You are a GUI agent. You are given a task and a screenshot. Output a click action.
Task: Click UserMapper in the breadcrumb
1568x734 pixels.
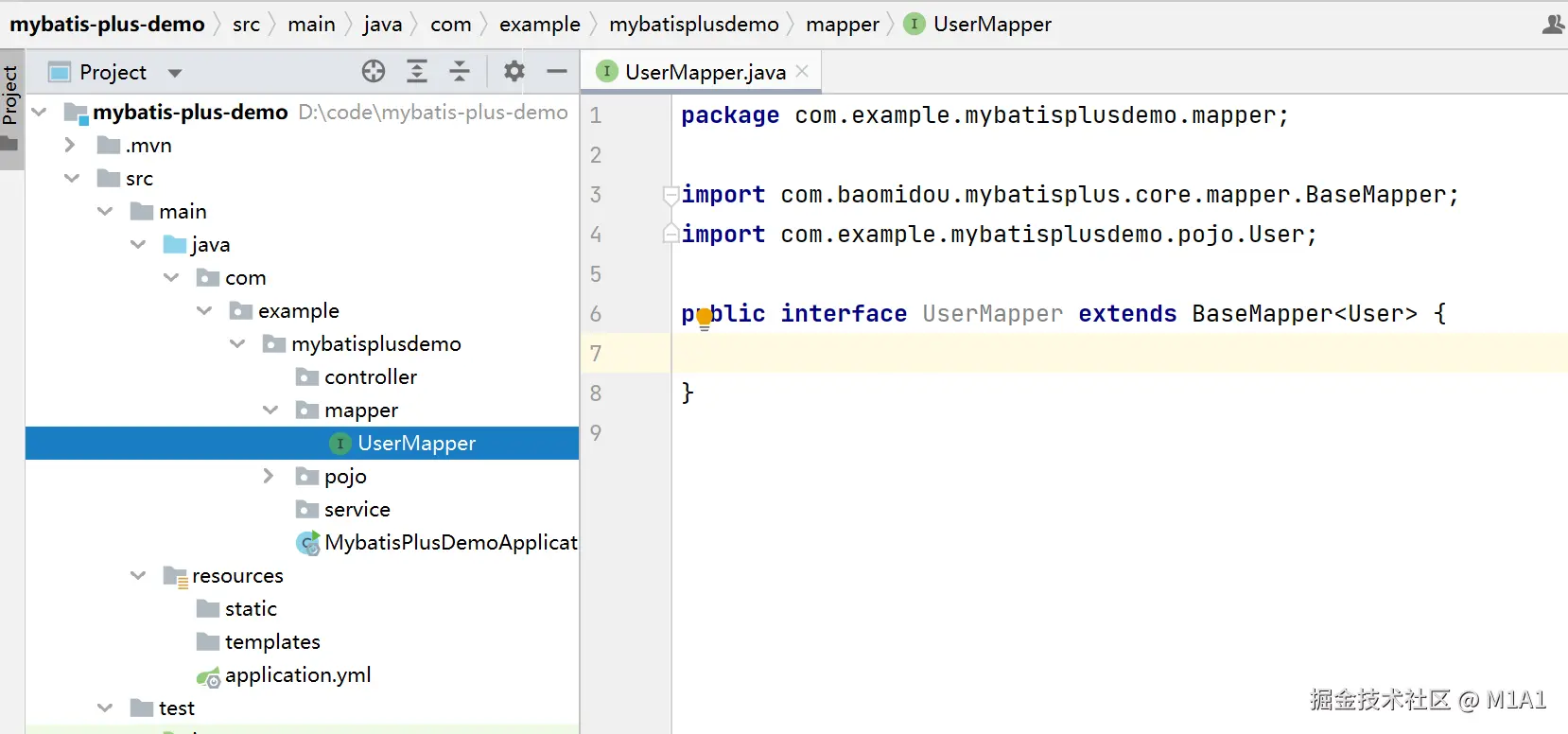tap(992, 25)
